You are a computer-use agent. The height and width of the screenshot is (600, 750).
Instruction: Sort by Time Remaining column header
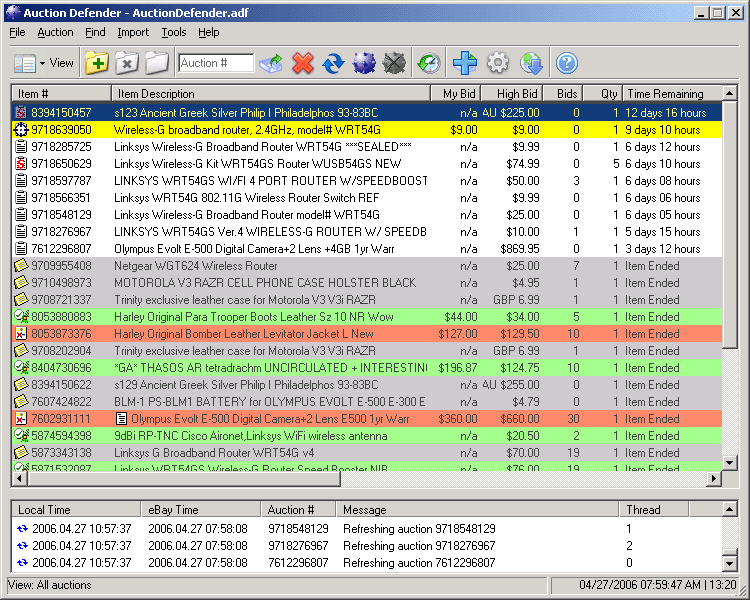[665, 93]
